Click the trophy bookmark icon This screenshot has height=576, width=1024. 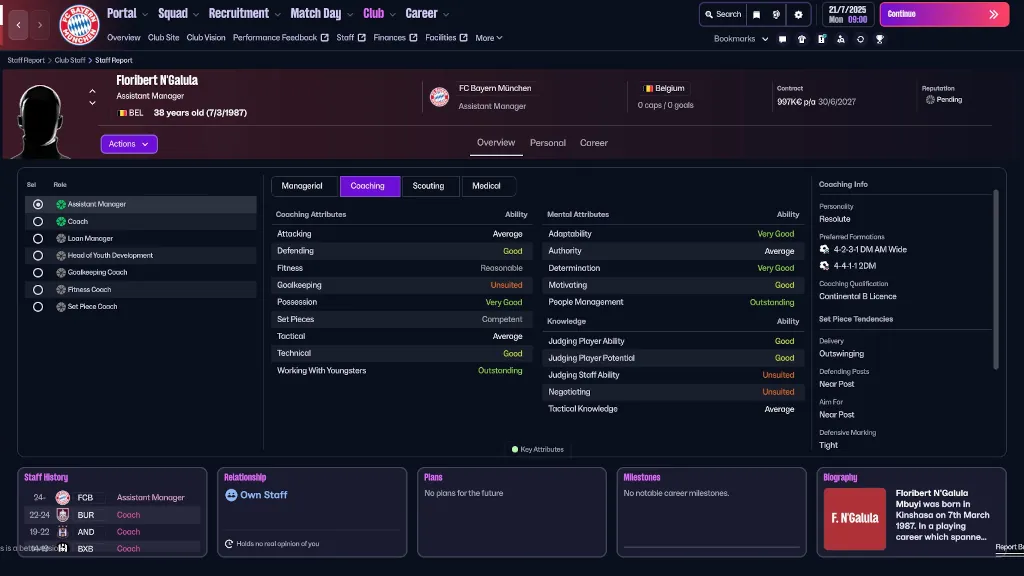[879, 39]
